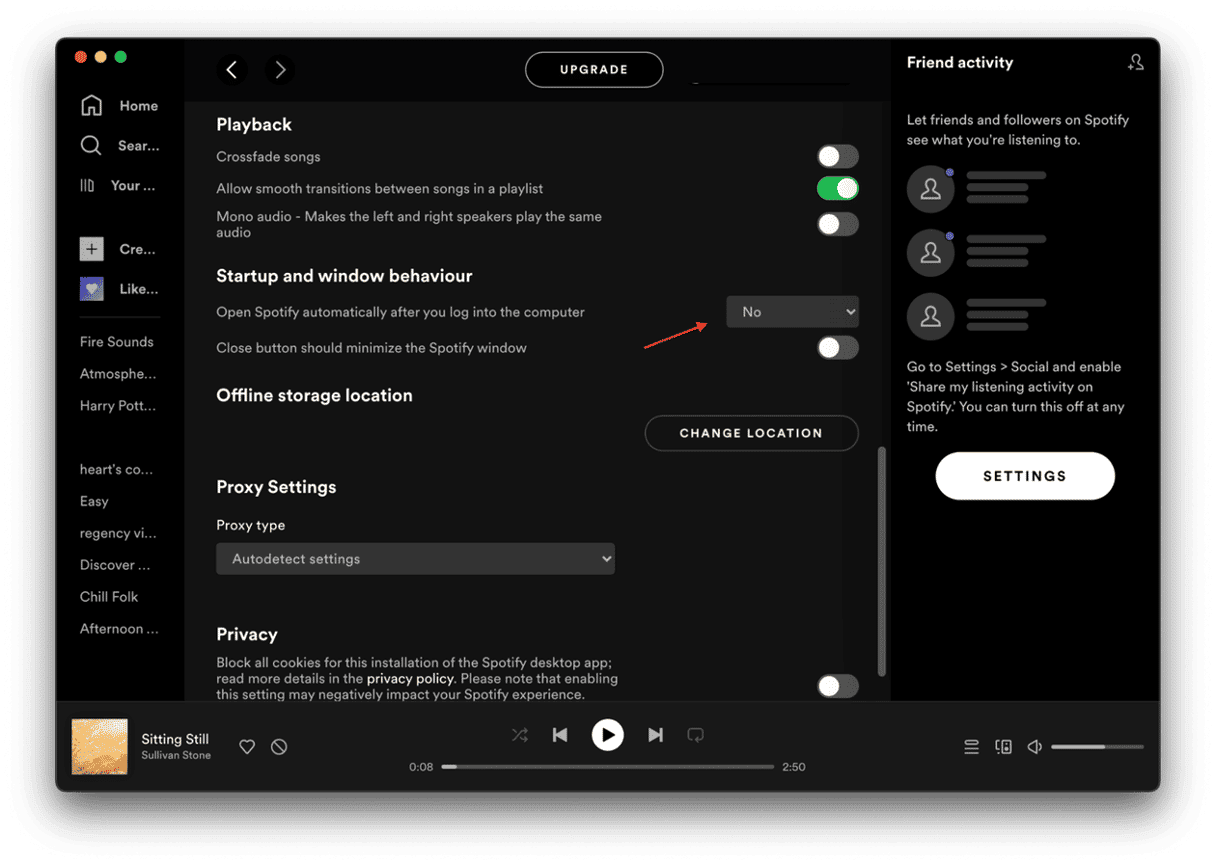Image resolution: width=1216 pixels, height=866 pixels.
Task: Open Your Library in the sidebar
Action: point(118,186)
